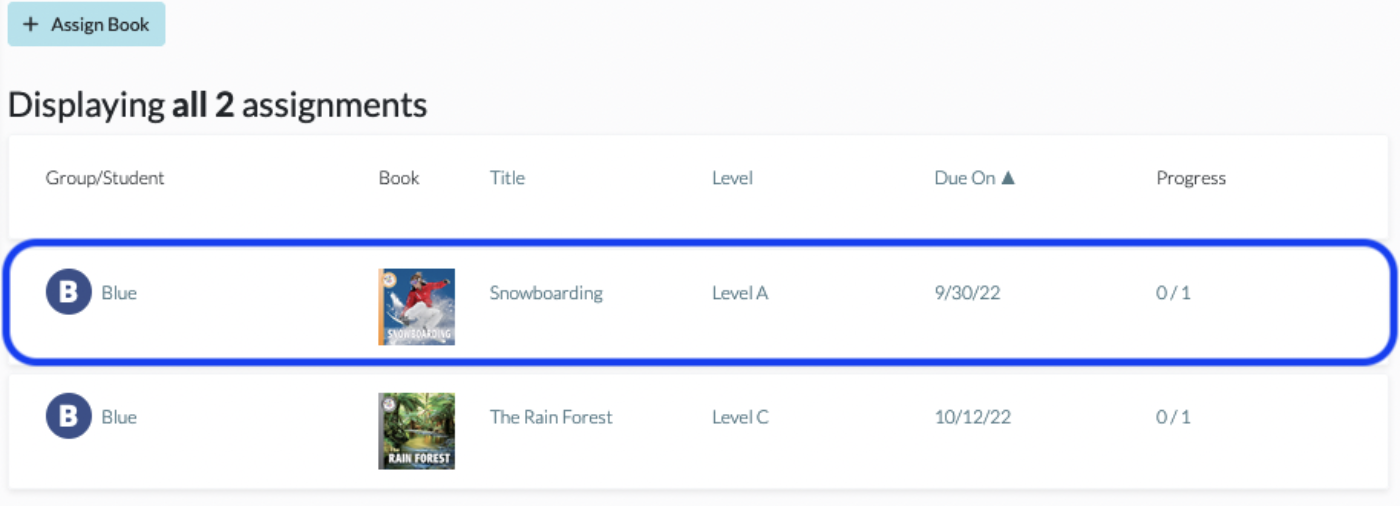
Task: Click the Due On sort arrow
Action: (1008, 178)
